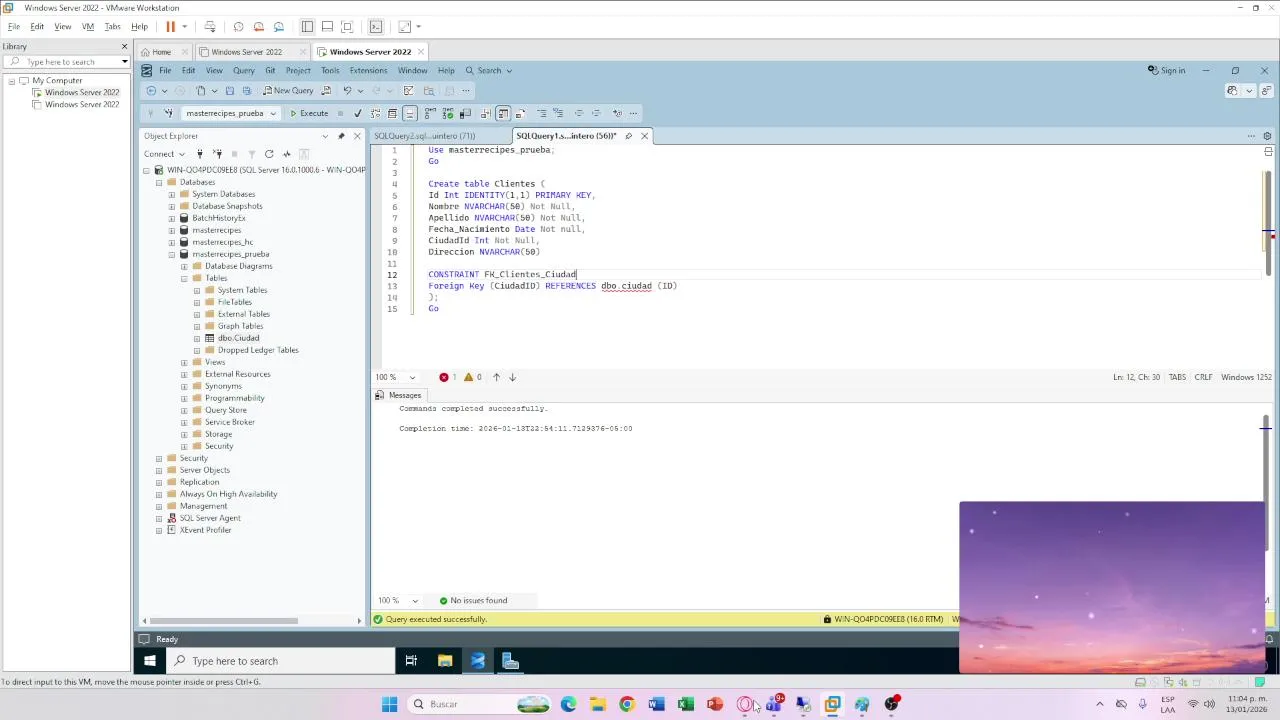The image size is (1280, 720).
Task: Open a New Query window
Action: click(x=288, y=90)
